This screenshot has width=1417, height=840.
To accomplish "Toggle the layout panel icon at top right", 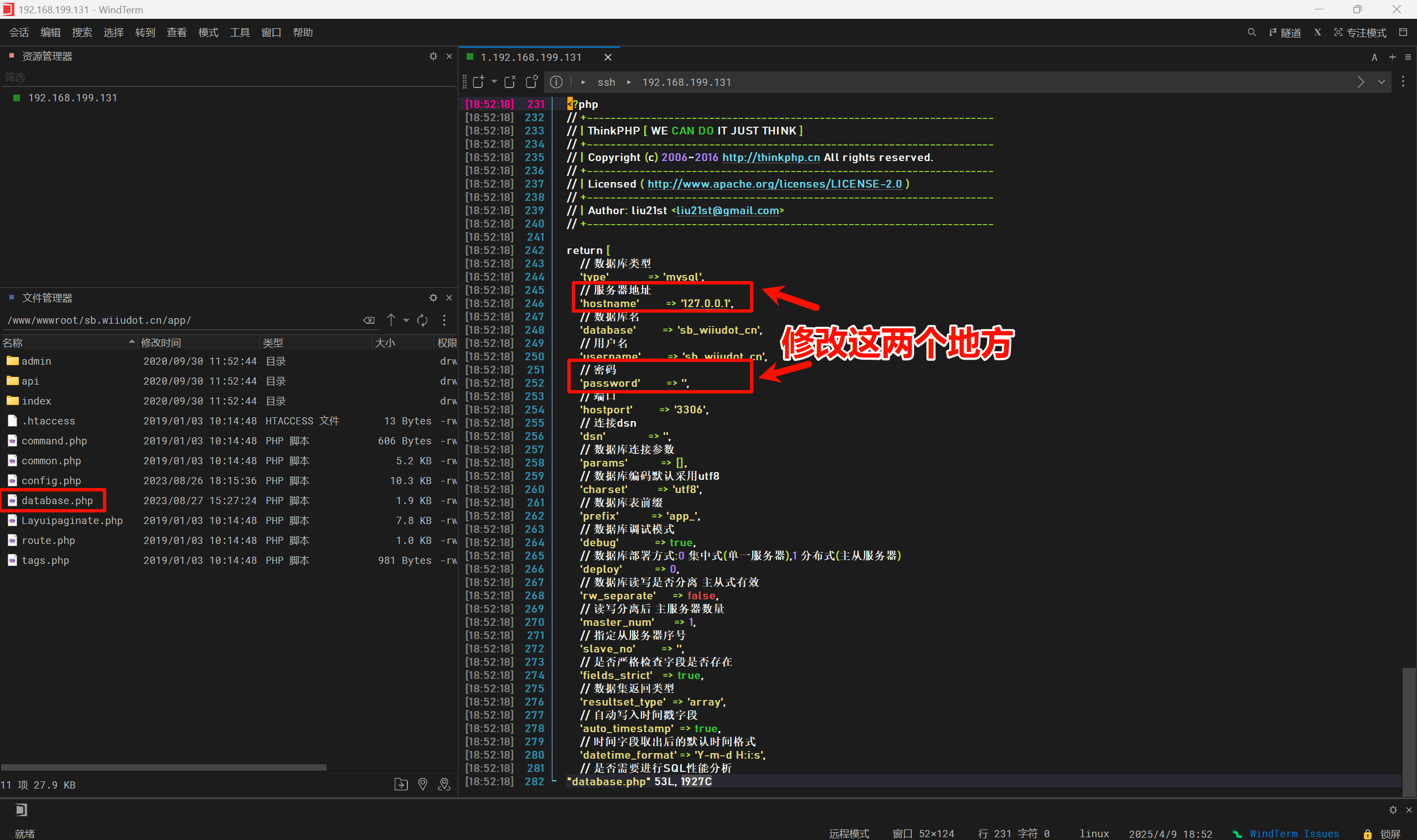I will (x=1403, y=32).
